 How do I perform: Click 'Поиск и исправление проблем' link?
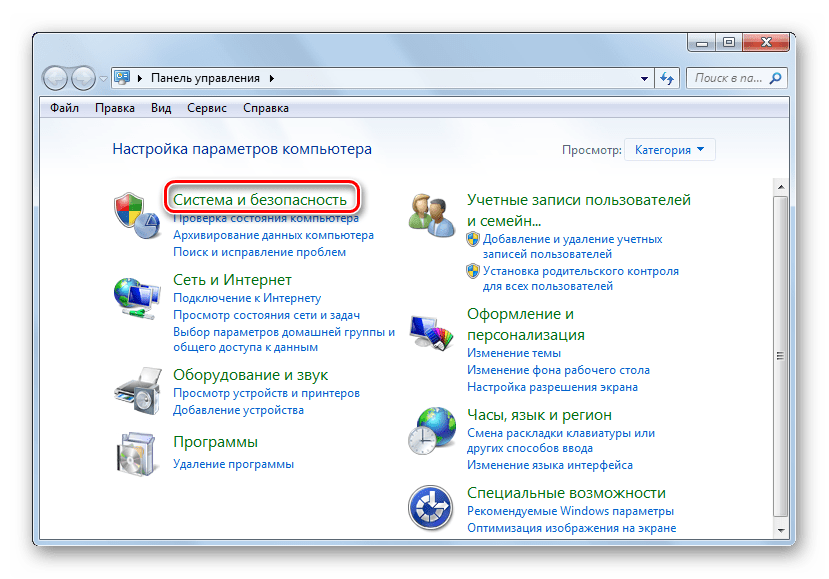click(260, 252)
